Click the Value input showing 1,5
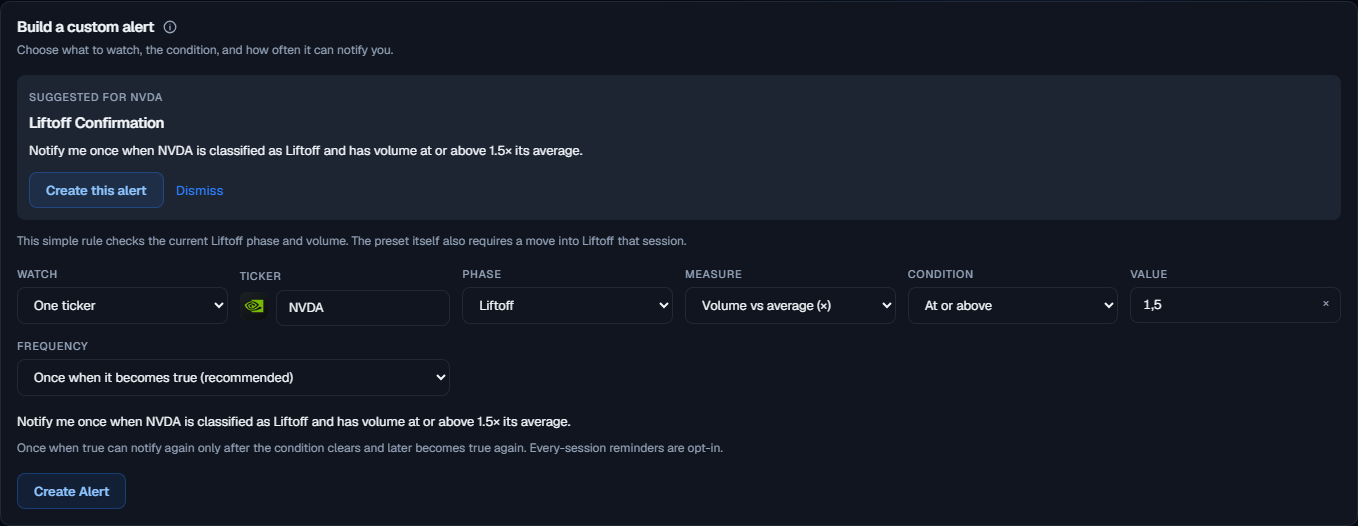Screen dimensions: 1358x526 1235,305
